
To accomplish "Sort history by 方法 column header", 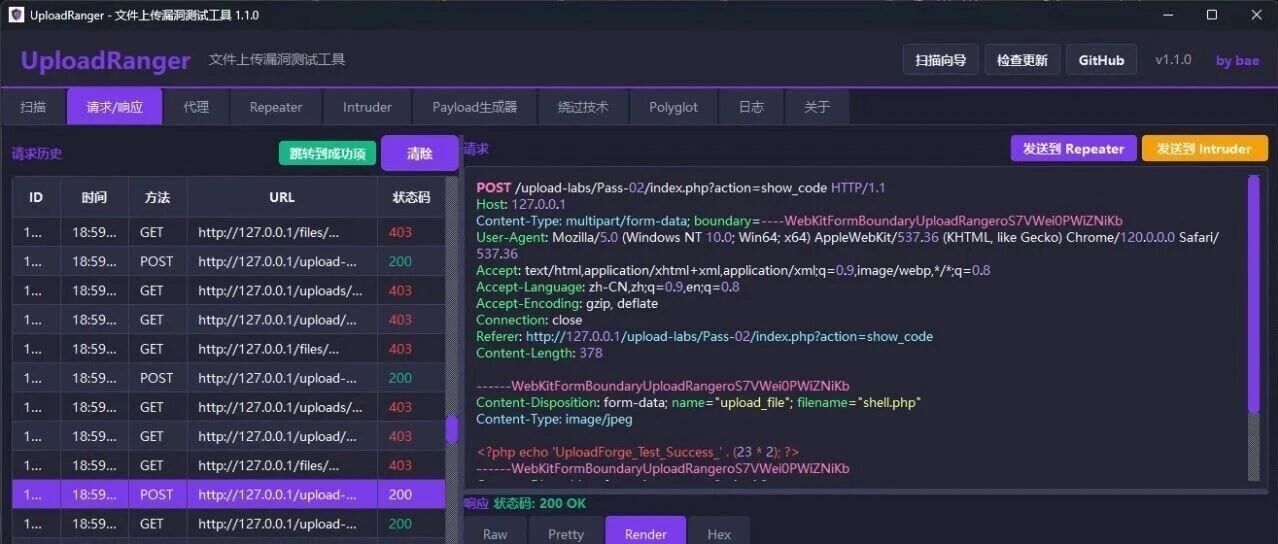I will tap(157, 197).
